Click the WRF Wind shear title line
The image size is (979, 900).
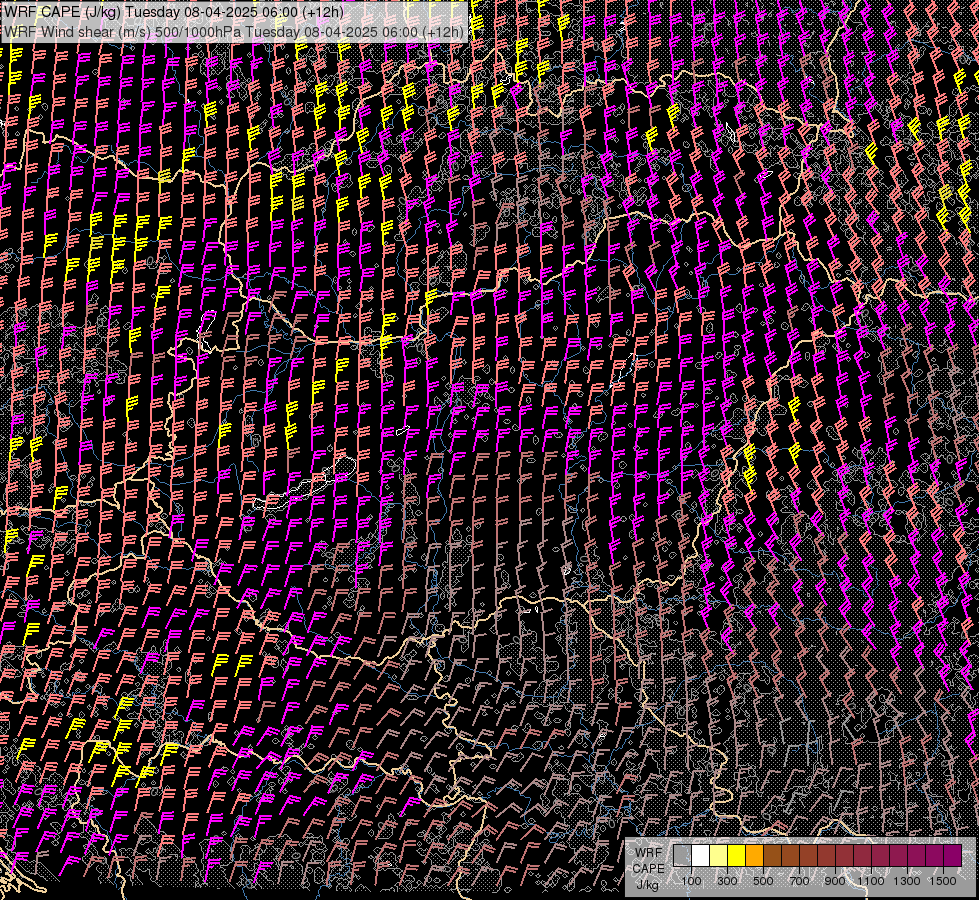coord(234,32)
